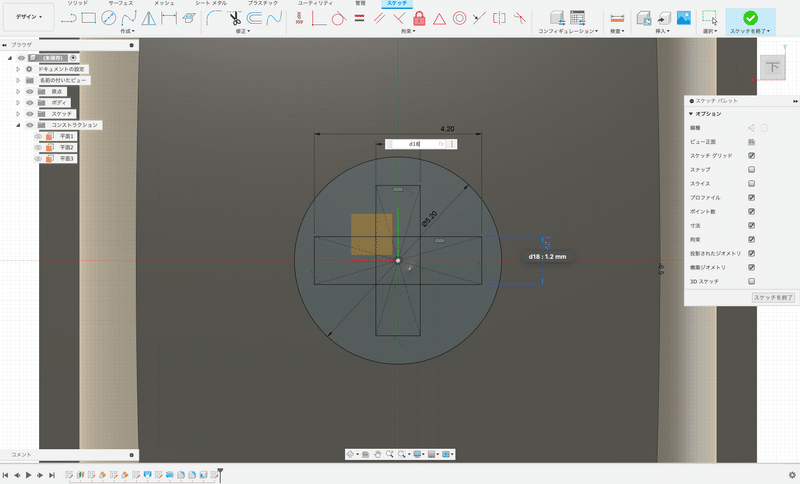Toggle the スライス checkbox
This screenshot has height=484, width=800.
click(751, 184)
